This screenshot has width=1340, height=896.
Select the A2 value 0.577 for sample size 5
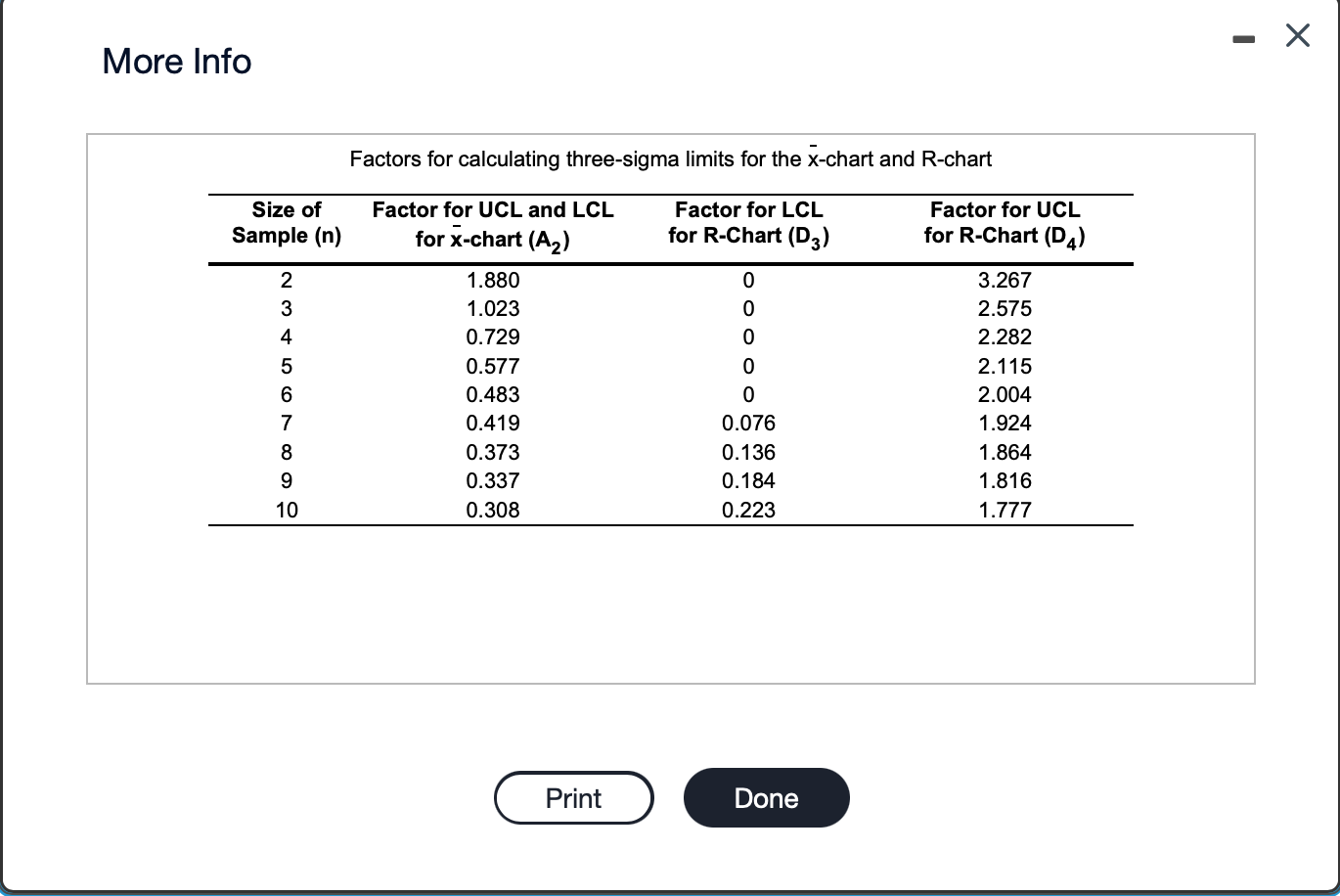coord(492,366)
